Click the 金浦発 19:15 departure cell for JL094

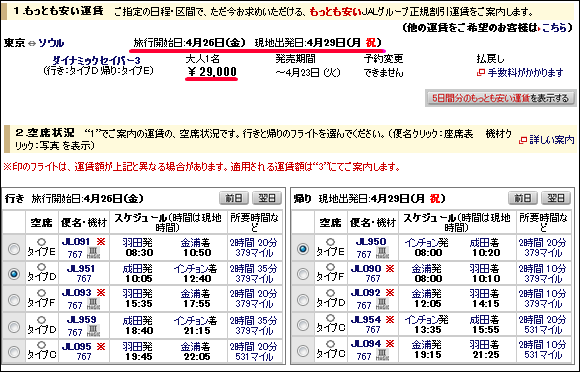click(427, 350)
